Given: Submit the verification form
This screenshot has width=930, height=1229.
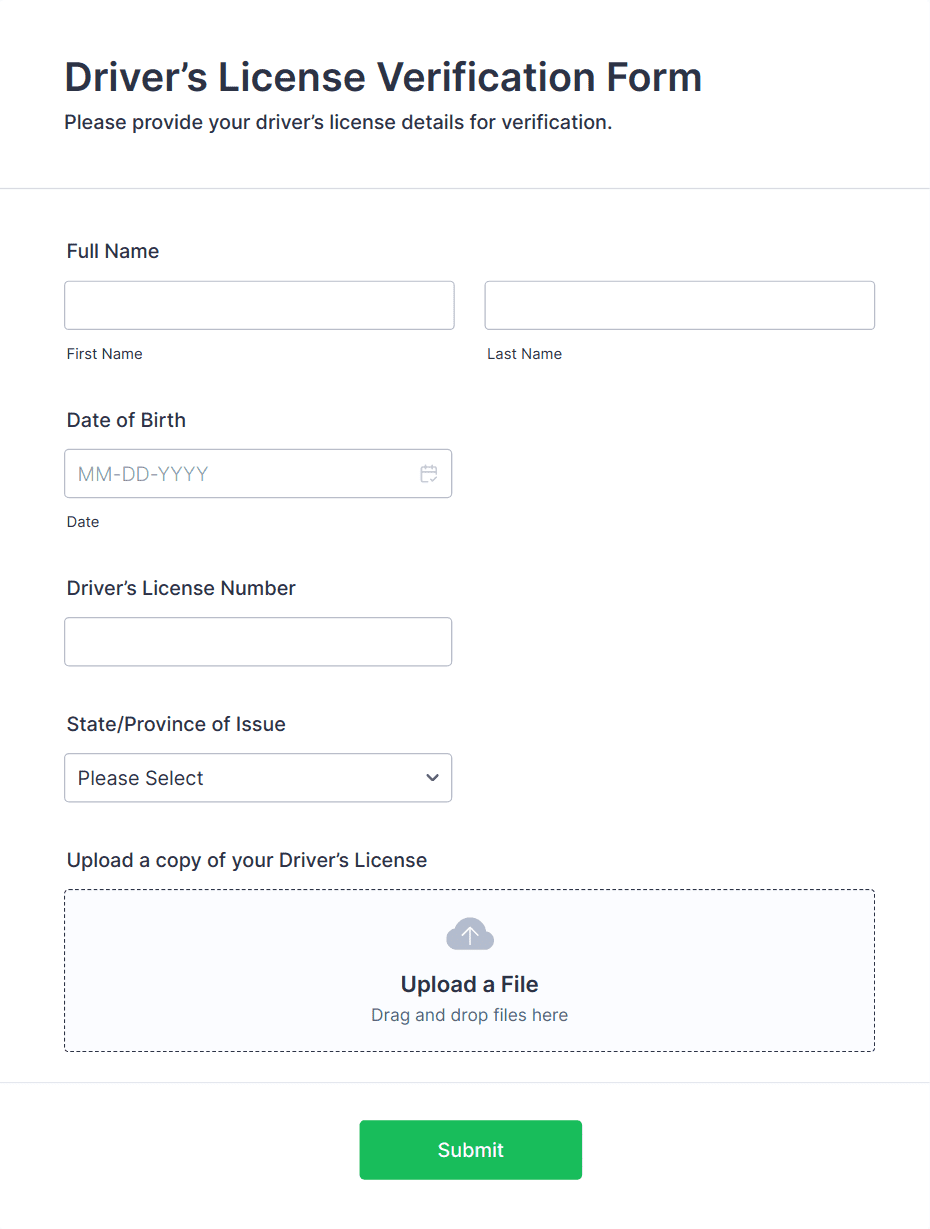Looking at the screenshot, I should pyautogui.click(x=471, y=1150).
